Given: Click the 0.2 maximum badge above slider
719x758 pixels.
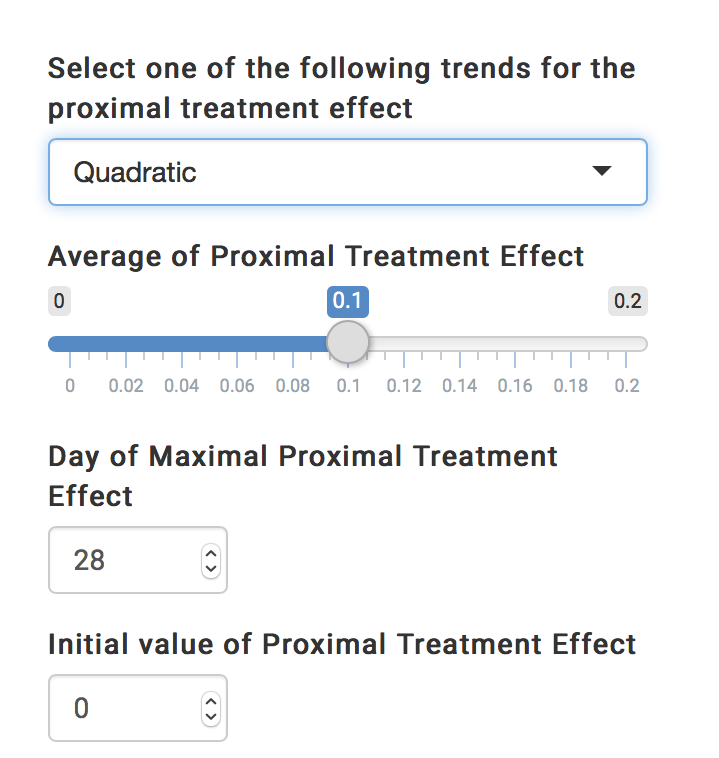Looking at the screenshot, I should tap(627, 301).
